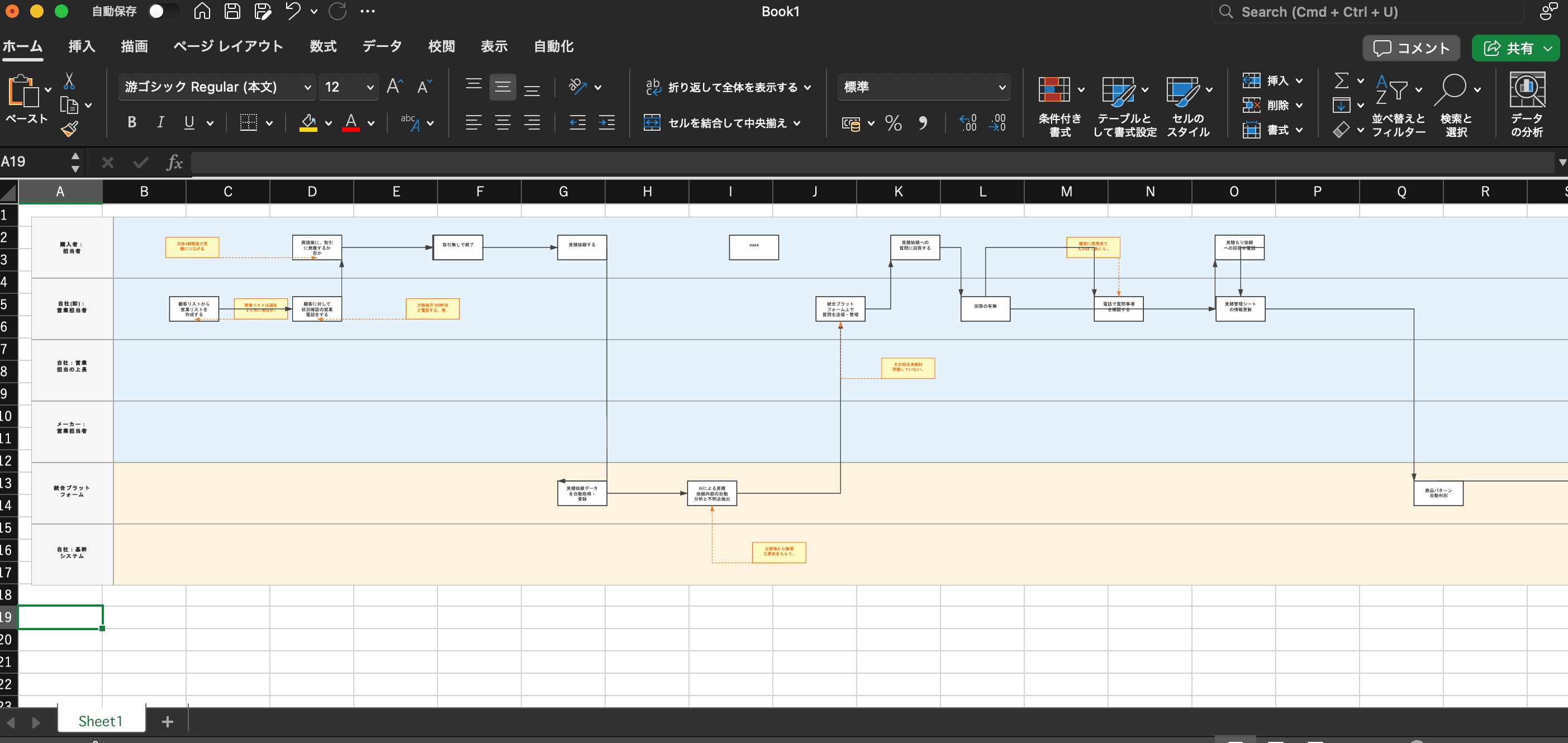The height and width of the screenshot is (743, 1568).
Task: Click the AutoSum sigma icon
Action: (x=1342, y=81)
